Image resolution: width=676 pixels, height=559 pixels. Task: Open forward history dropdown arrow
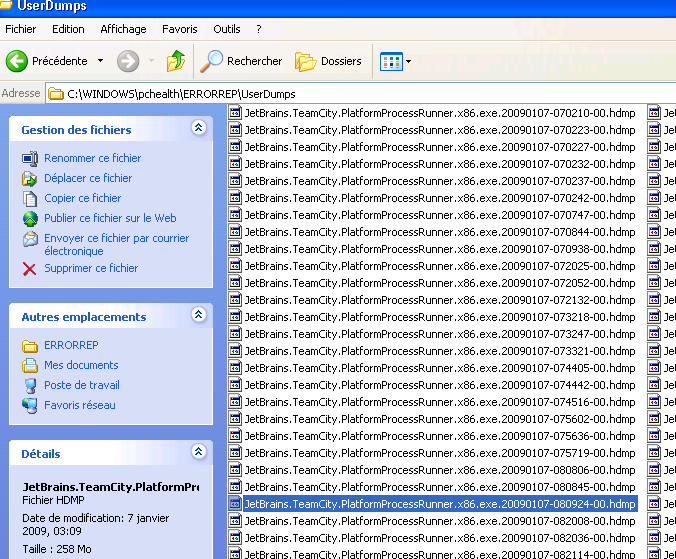(151, 61)
